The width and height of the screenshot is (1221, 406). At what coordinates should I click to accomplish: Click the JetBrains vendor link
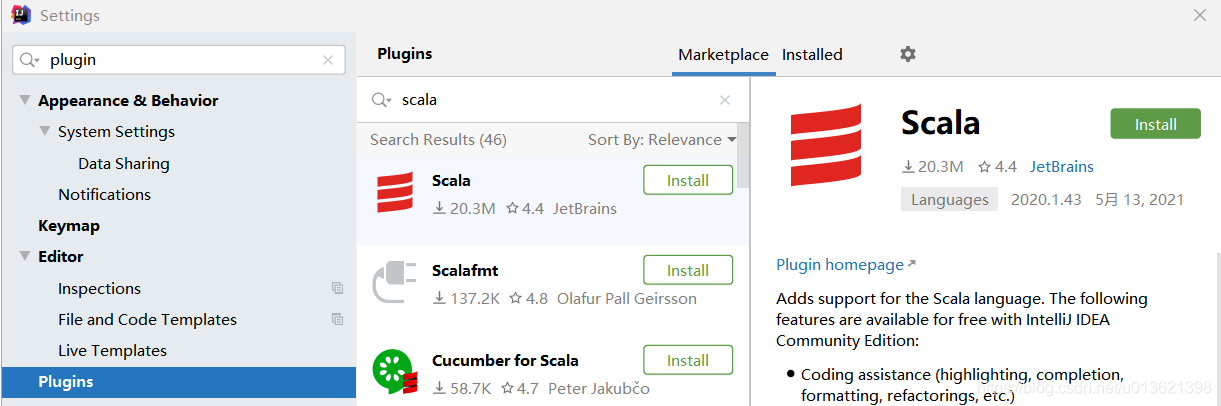point(1062,167)
